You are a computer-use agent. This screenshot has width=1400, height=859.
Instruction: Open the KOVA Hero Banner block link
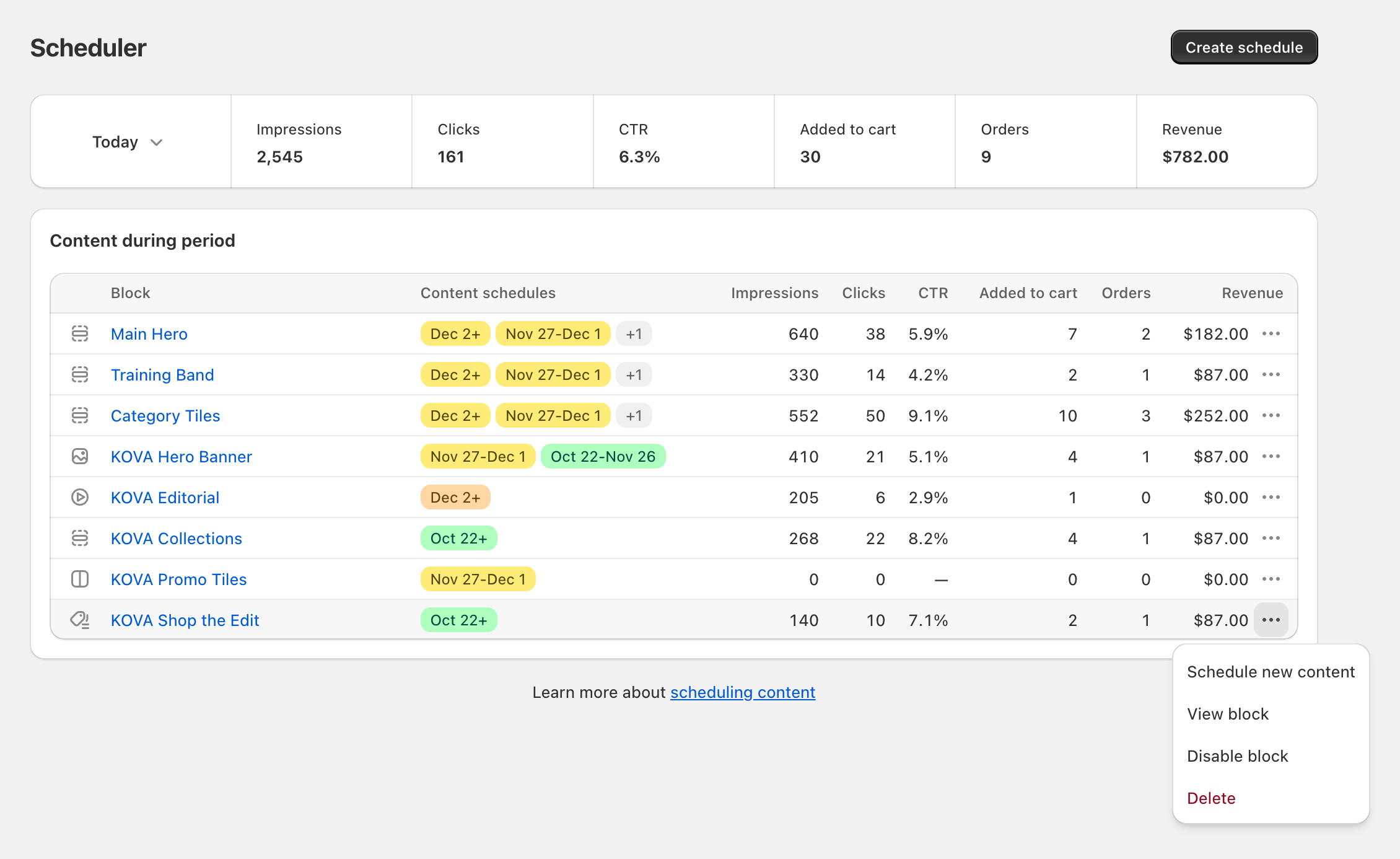(x=182, y=456)
